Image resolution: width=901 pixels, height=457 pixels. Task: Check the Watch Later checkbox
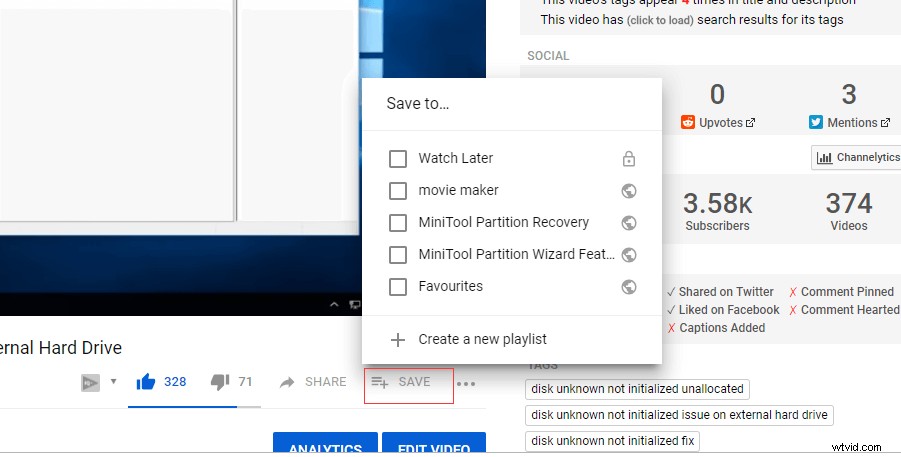398,159
